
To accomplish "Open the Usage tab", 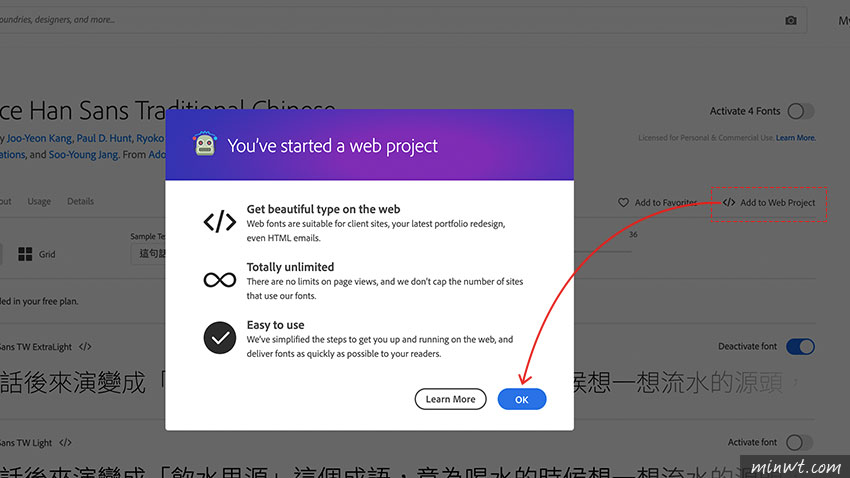I will pyautogui.click(x=39, y=201).
